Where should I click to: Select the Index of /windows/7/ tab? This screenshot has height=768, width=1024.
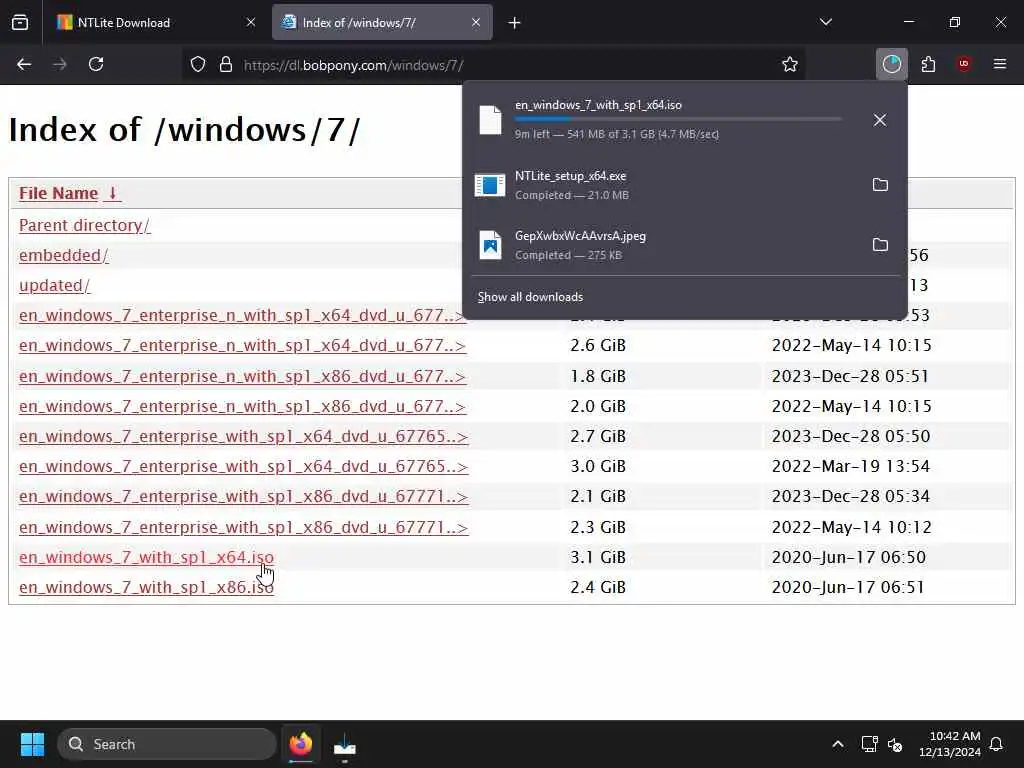[x=382, y=23]
